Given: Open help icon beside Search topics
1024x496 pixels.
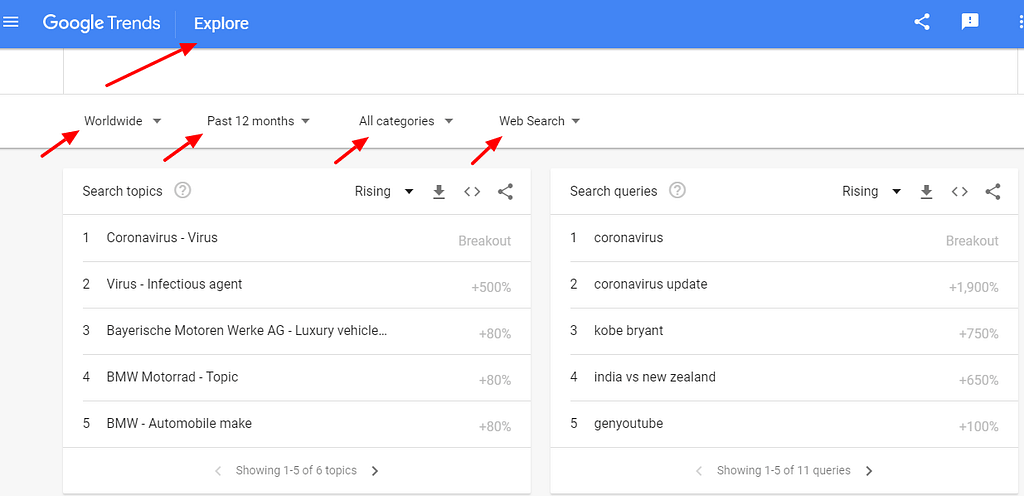Looking at the screenshot, I should (183, 191).
